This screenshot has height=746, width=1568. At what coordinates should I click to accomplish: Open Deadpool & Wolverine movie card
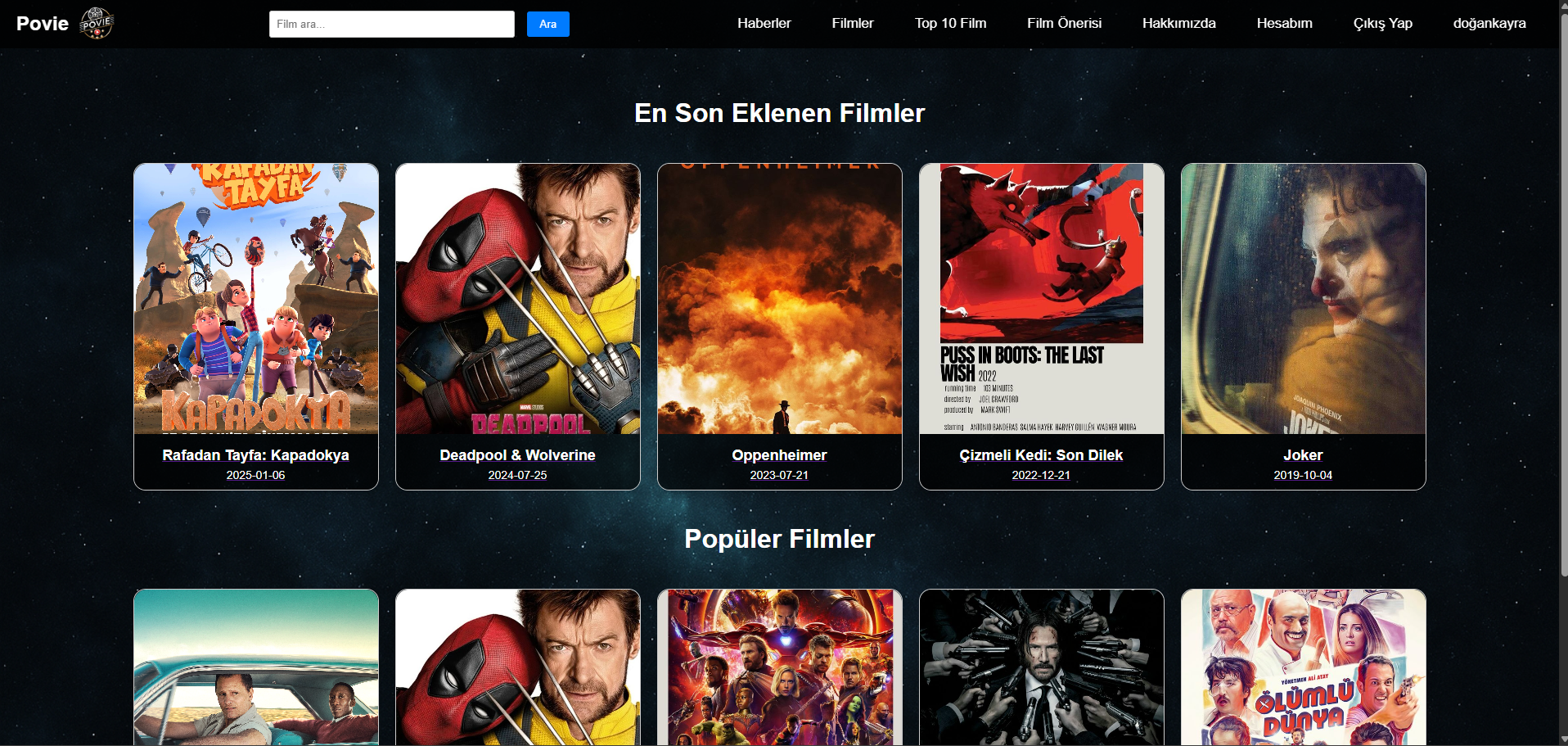click(517, 299)
